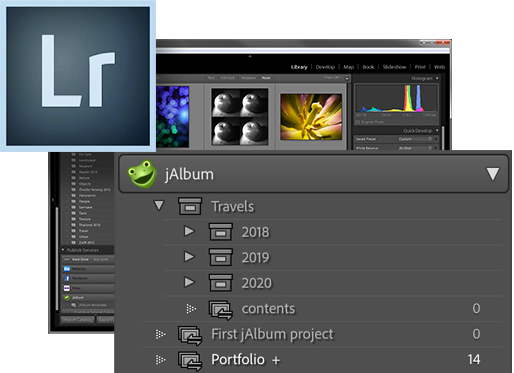This screenshot has height=373, width=514.
Task: Toggle the Original Photo checkbox
Action: point(358,122)
